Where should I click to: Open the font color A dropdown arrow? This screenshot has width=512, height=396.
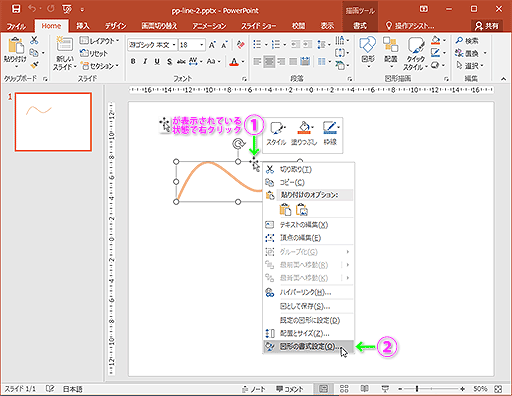pos(243,62)
